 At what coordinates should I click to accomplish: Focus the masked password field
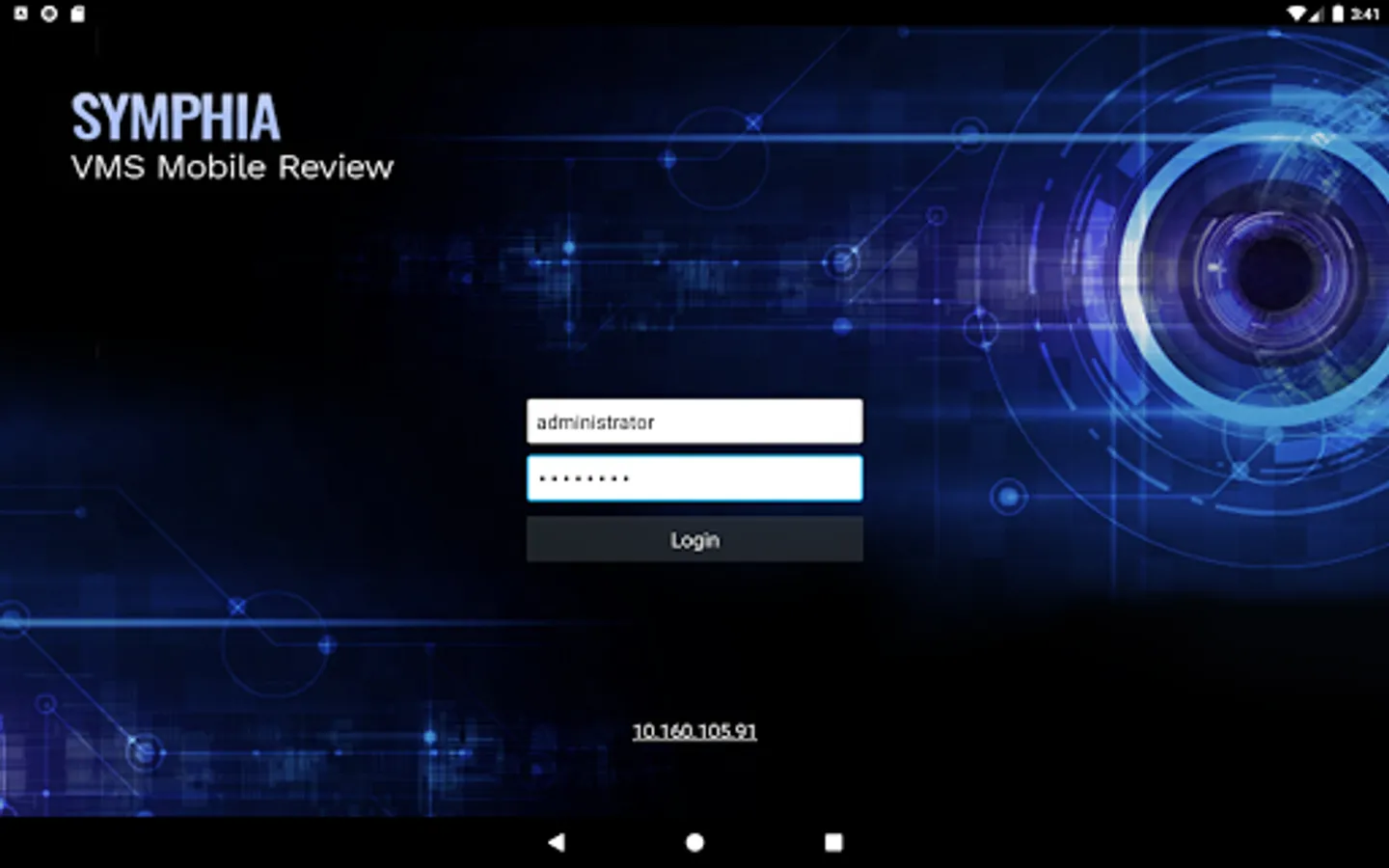[x=694, y=478]
